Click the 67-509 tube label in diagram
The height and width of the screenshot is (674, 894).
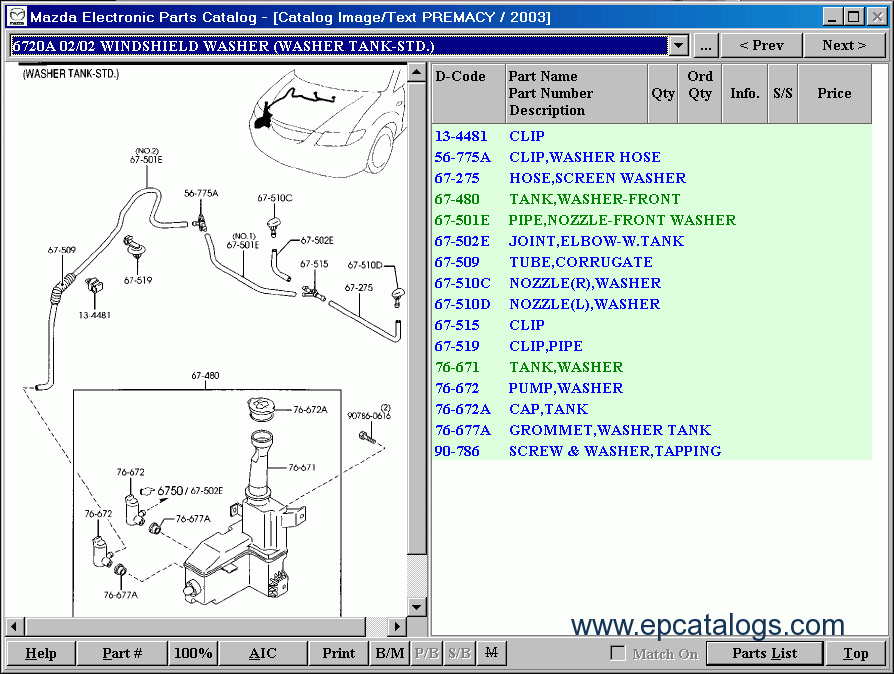click(62, 250)
